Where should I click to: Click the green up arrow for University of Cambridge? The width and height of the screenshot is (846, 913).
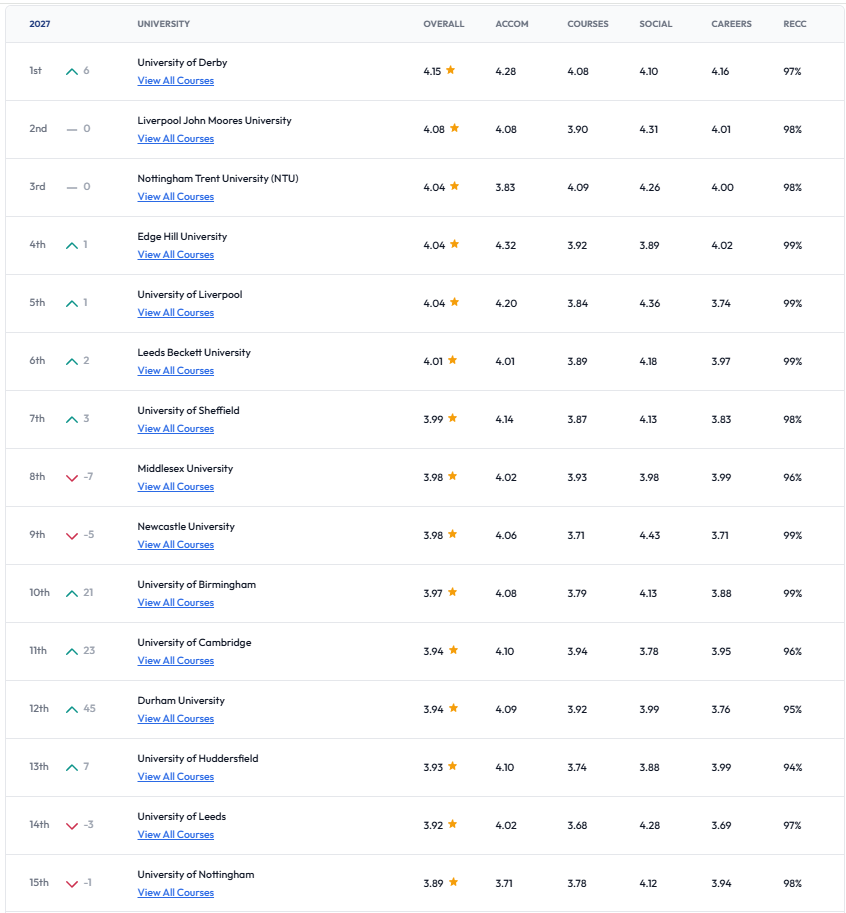(x=72, y=651)
